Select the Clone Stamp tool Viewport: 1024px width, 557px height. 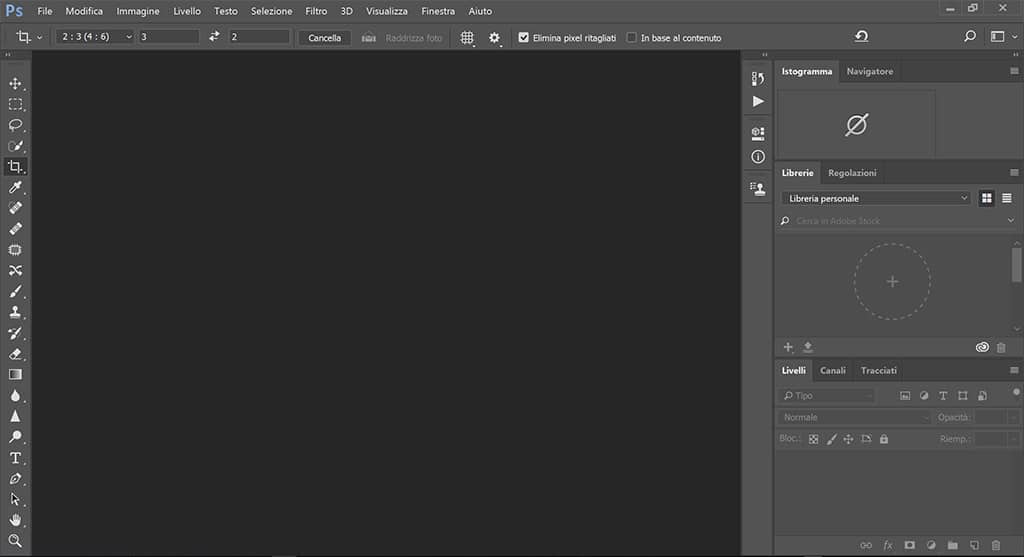(x=15, y=312)
